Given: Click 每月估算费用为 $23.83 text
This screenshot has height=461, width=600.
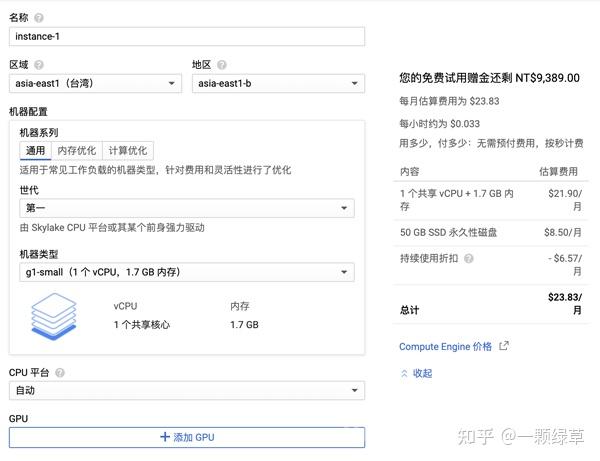Looking at the screenshot, I should click(x=449, y=101).
